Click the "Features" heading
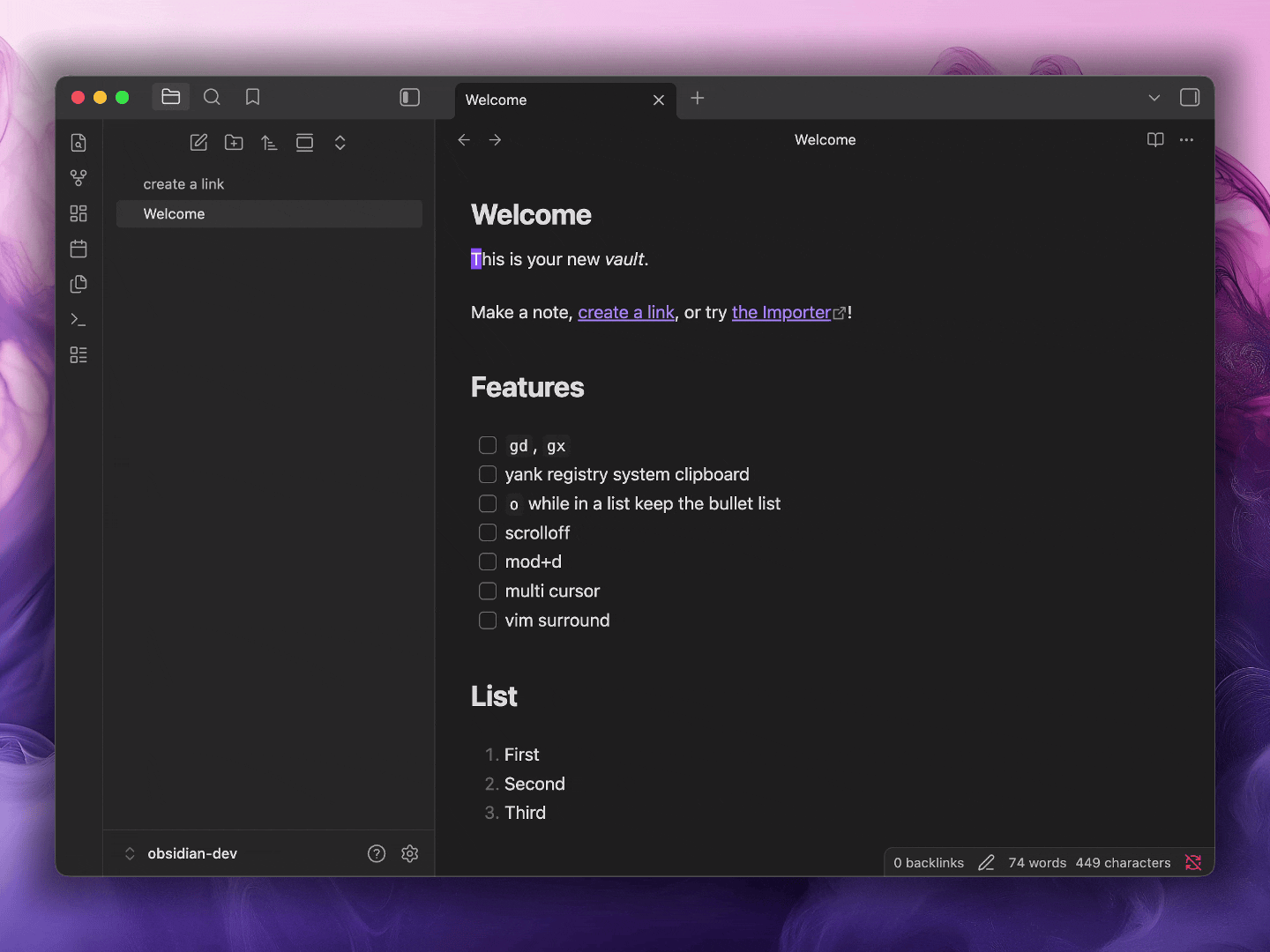The height and width of the screenshot is (952, 1270). pyautogui.click(x=527, y=388)
